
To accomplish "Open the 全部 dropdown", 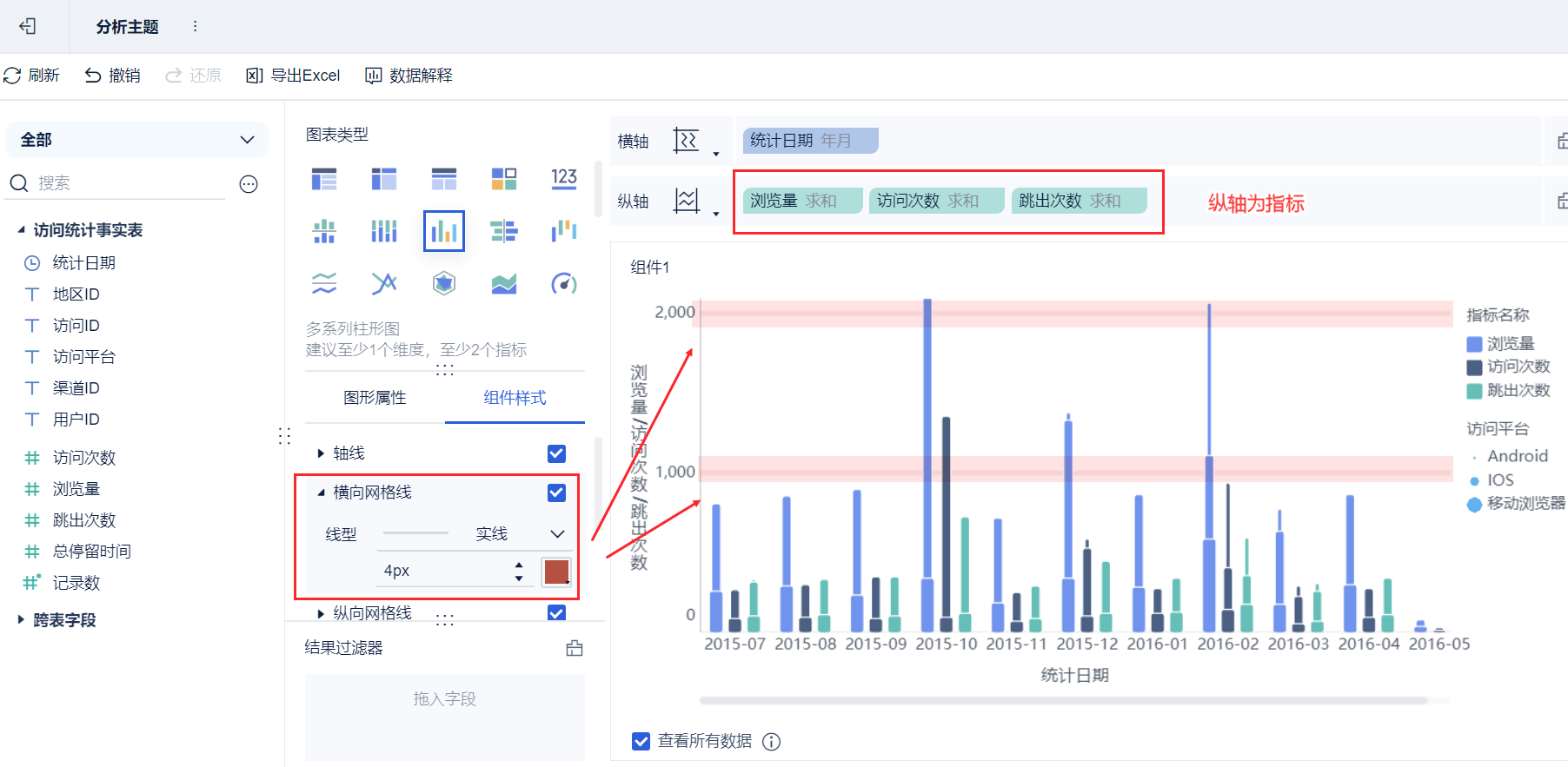I will click(x=136, y=140).
